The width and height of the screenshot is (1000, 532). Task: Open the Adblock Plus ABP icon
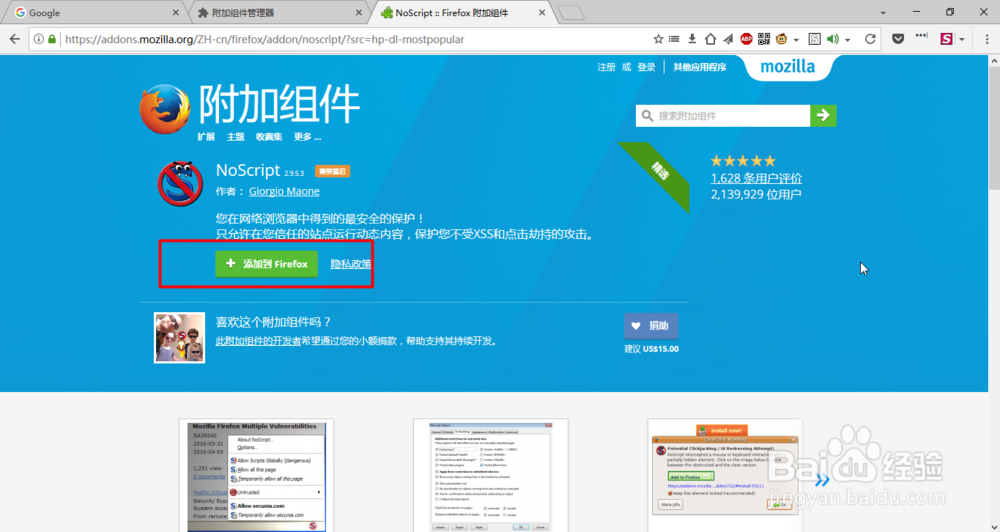[x=746, y=40]
